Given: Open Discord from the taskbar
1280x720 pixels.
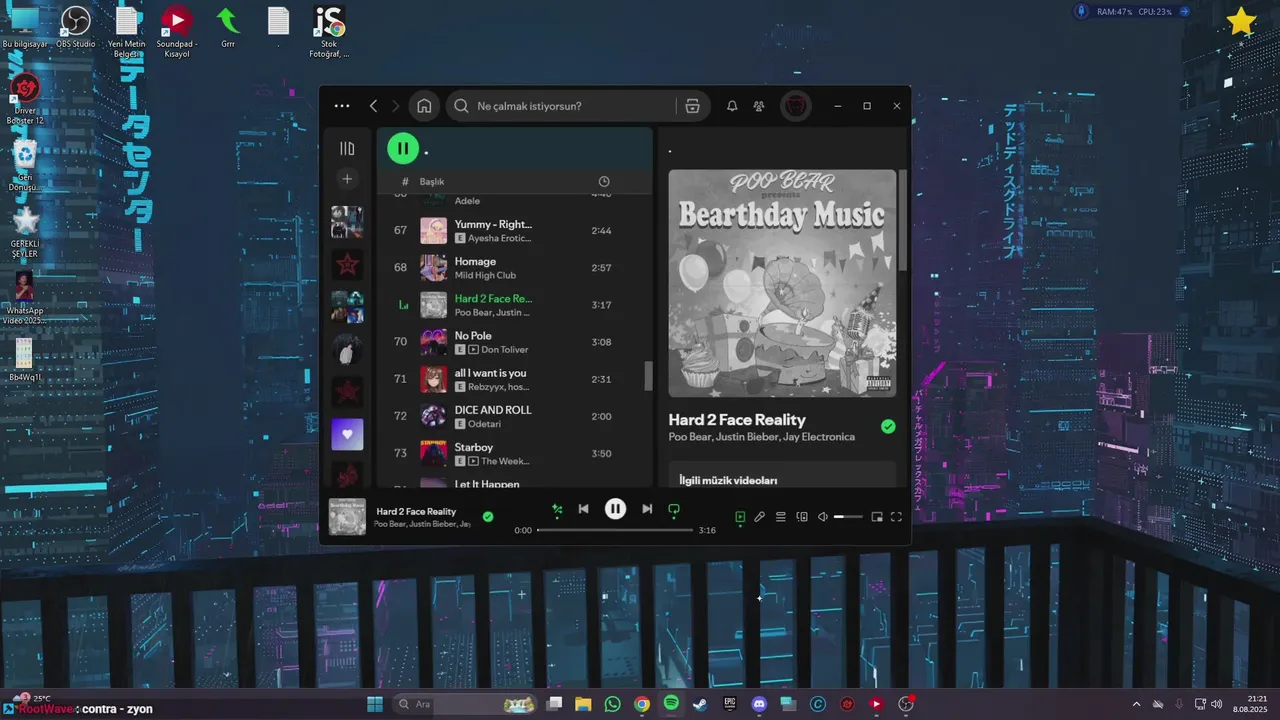Looking at the screenshot, I should coord(759,704).
